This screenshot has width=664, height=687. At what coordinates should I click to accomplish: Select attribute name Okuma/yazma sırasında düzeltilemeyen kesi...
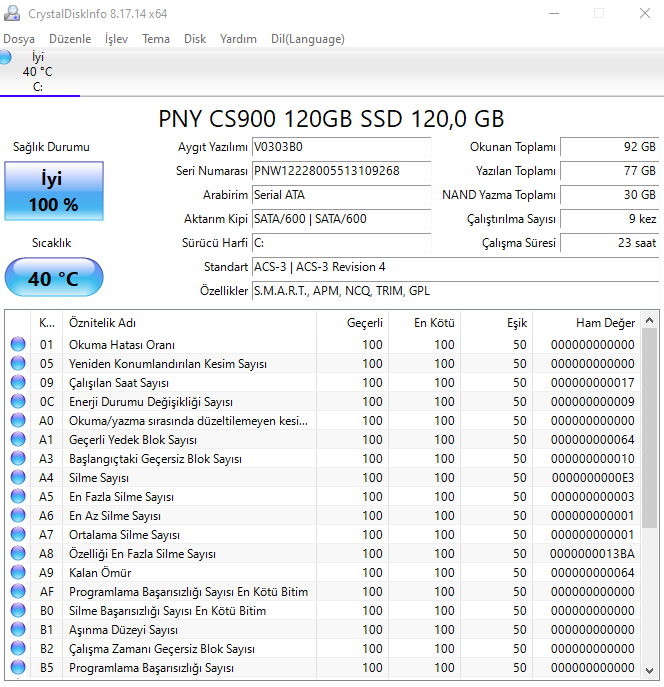tap(188, 421)
